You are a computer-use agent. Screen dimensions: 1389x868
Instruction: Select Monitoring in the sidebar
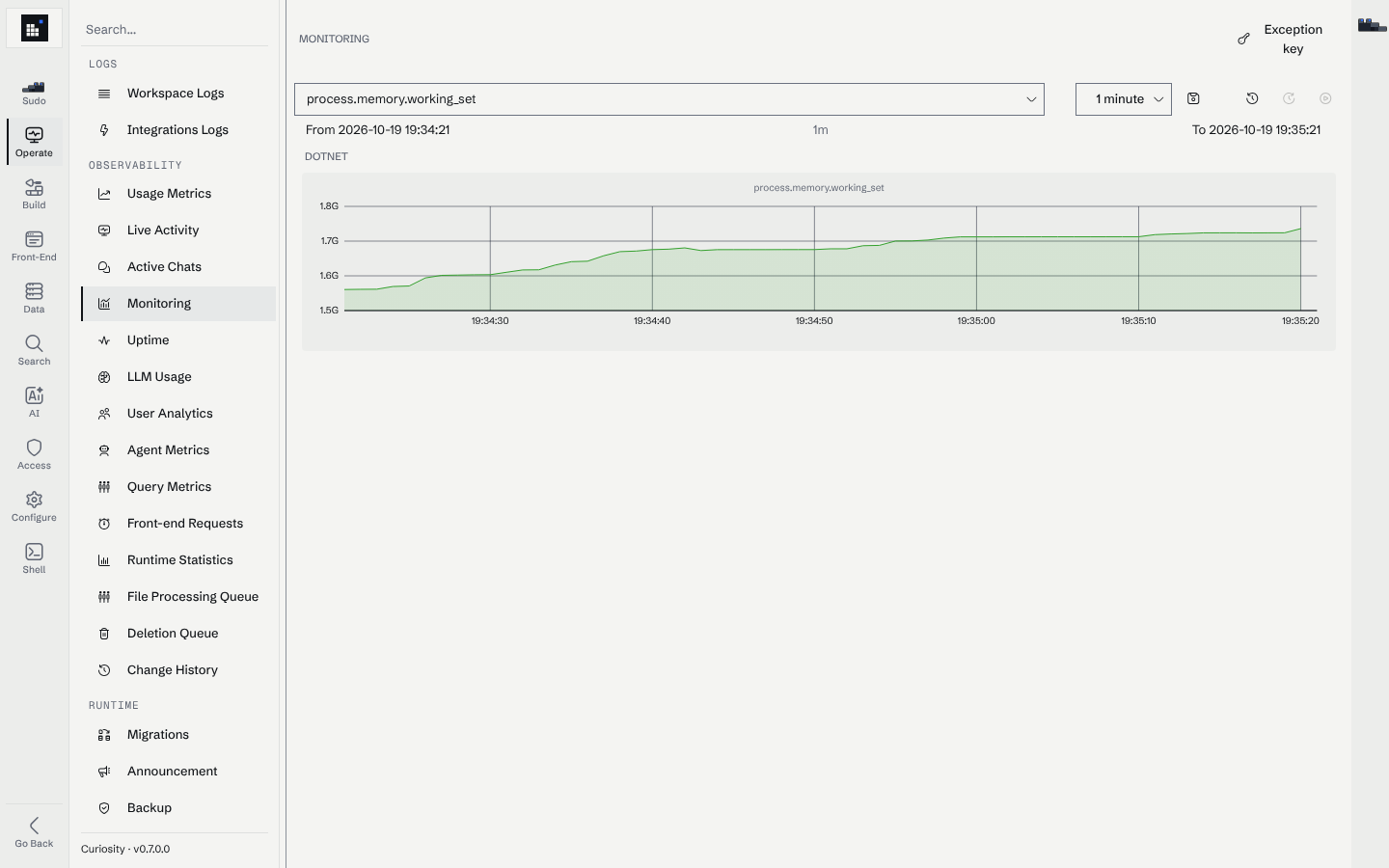[x=178, y=304]
